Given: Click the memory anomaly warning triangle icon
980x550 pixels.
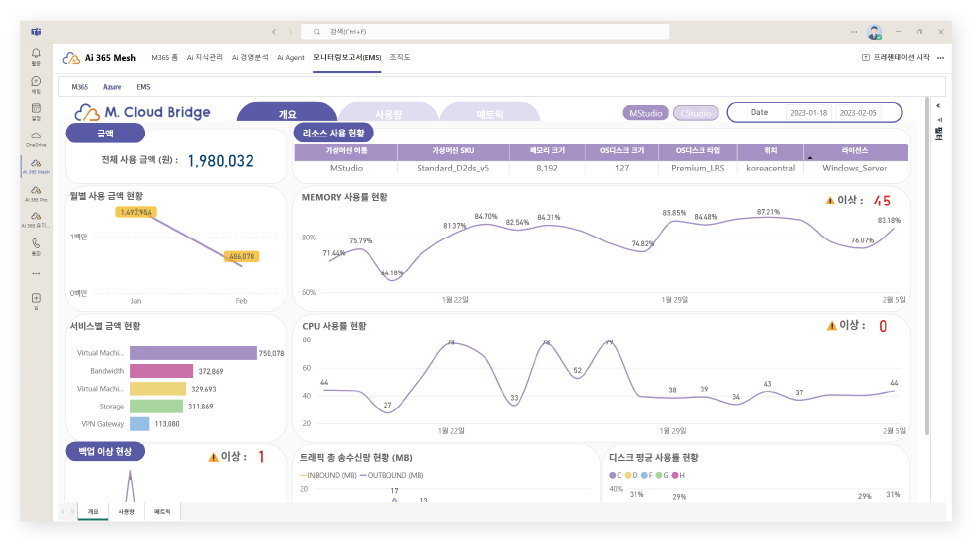Looking at the screenshot, I should click(830, 201).
